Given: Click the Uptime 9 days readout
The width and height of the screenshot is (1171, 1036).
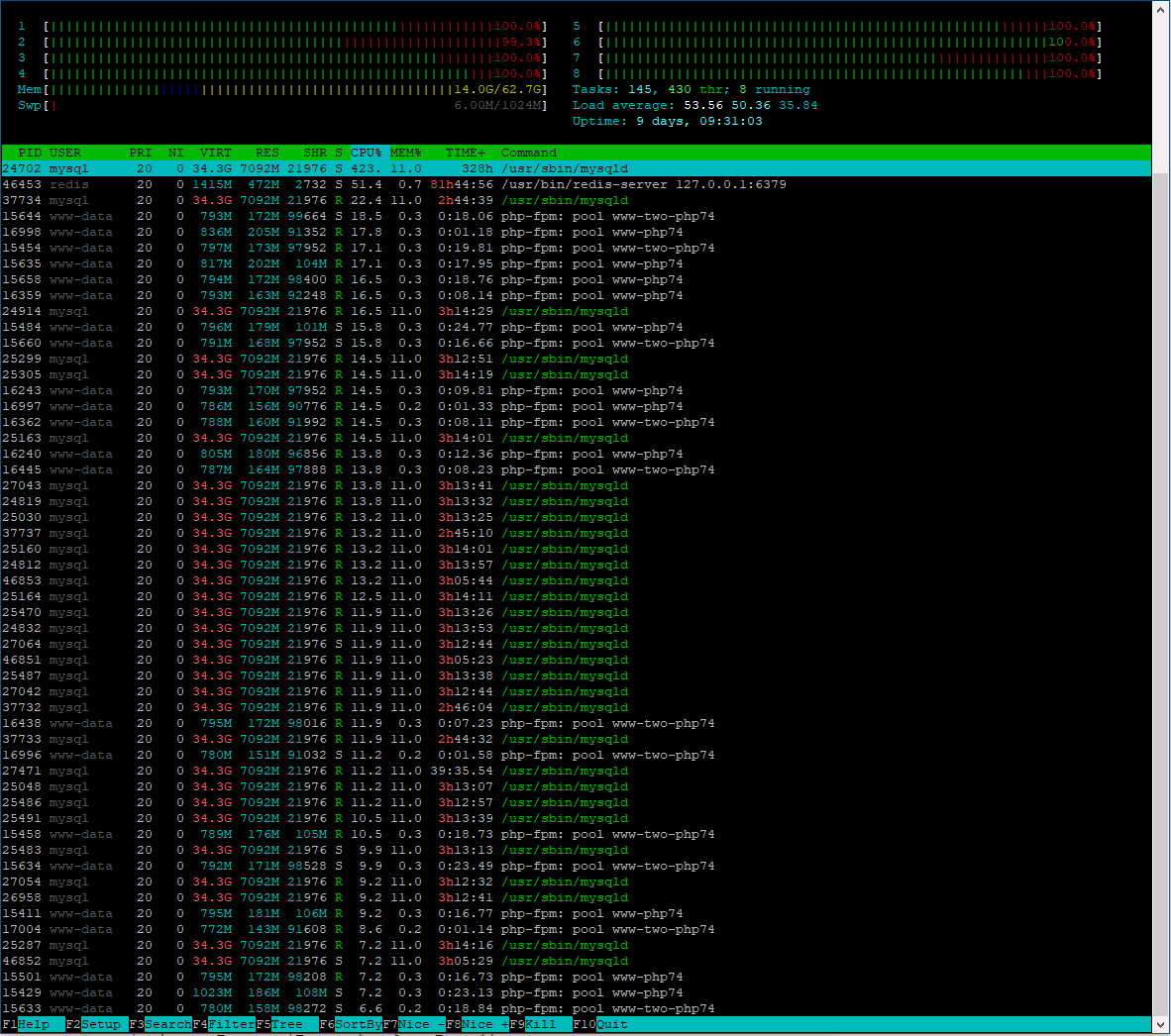Looking at the screenshot, I should point(667,121).
